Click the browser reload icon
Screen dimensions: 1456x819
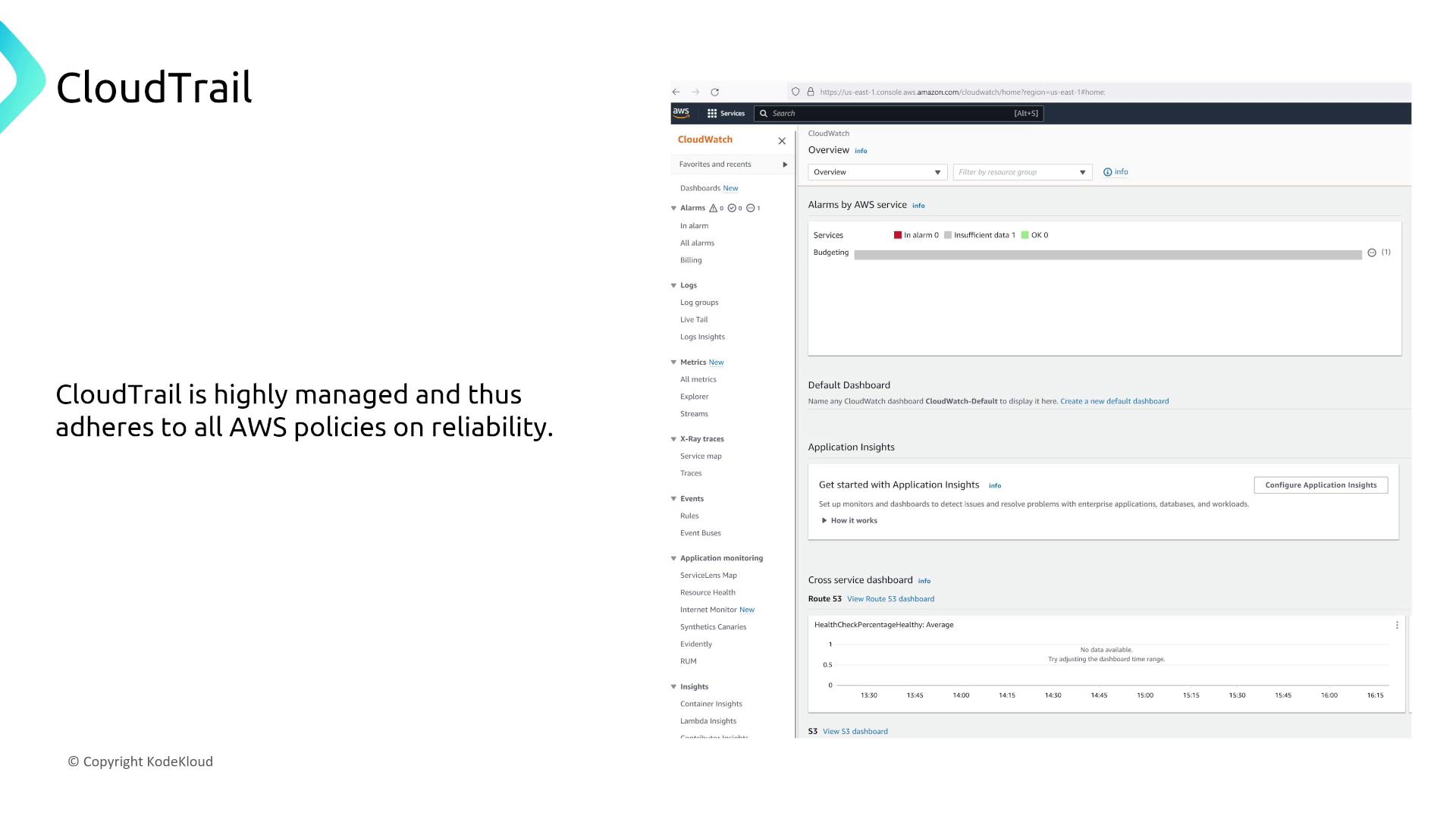pos(714,92)
